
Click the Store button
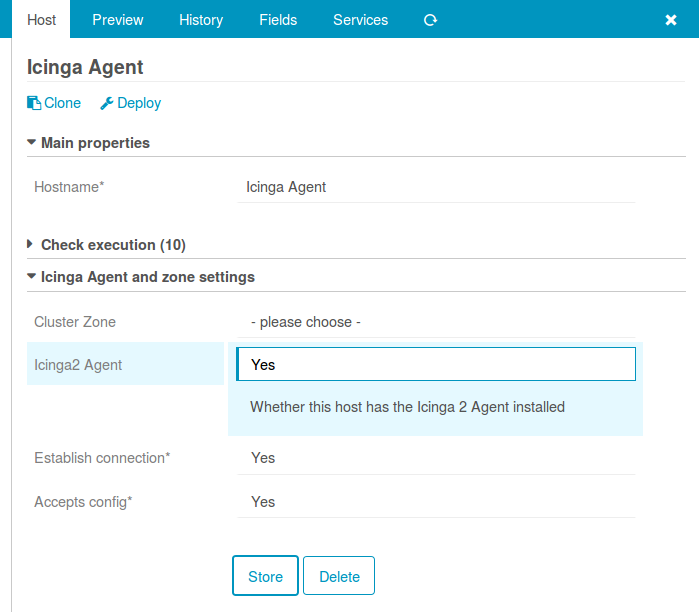pos(265,576)
